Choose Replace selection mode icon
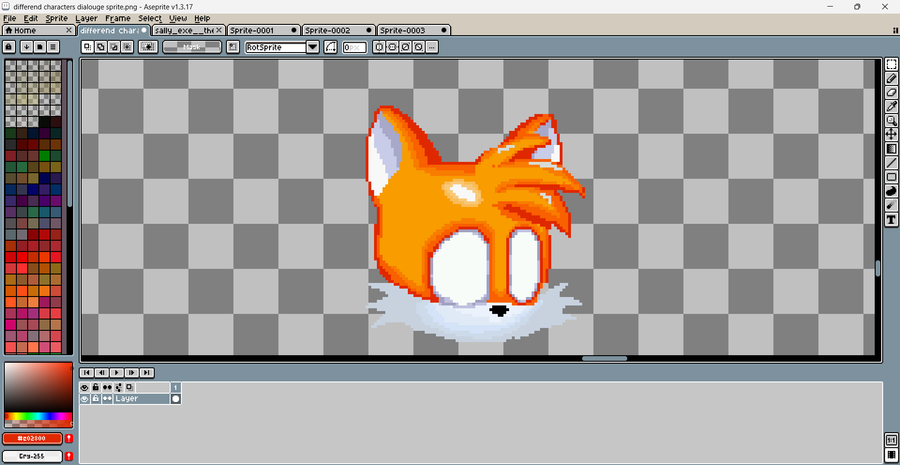Viewport: 900px width, 465px height. [x=87, y=47]
